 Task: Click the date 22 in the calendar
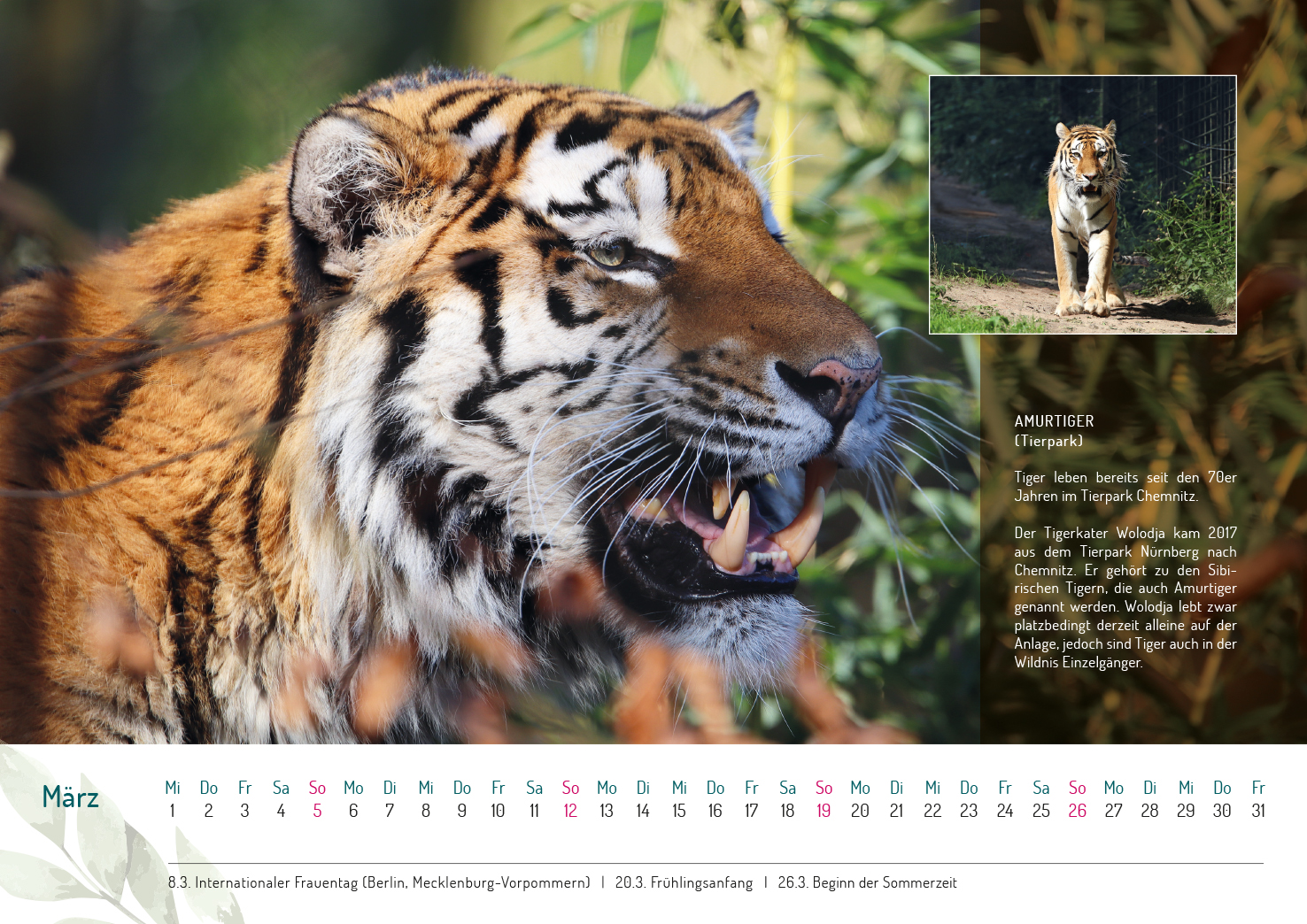[x=932, y=811]
